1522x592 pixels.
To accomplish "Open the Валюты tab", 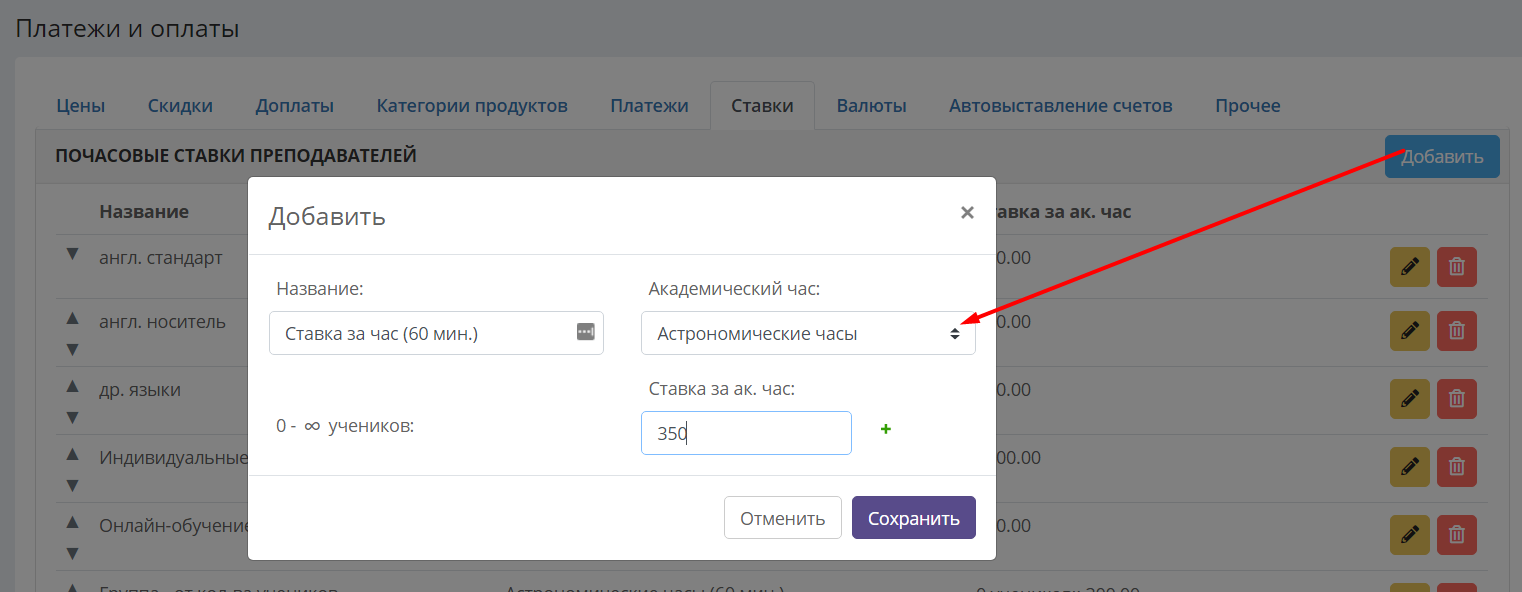I will tap(872, 105).
